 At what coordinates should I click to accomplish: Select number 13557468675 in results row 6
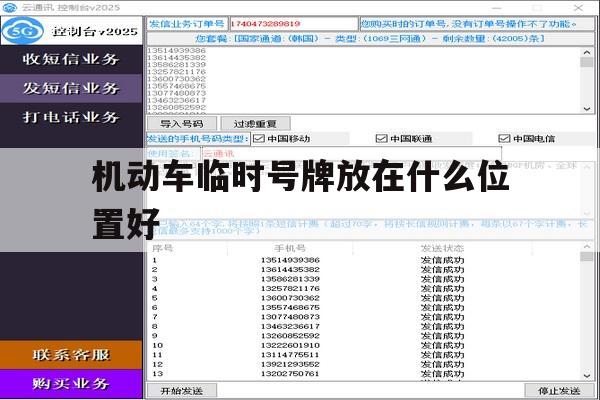290,308
